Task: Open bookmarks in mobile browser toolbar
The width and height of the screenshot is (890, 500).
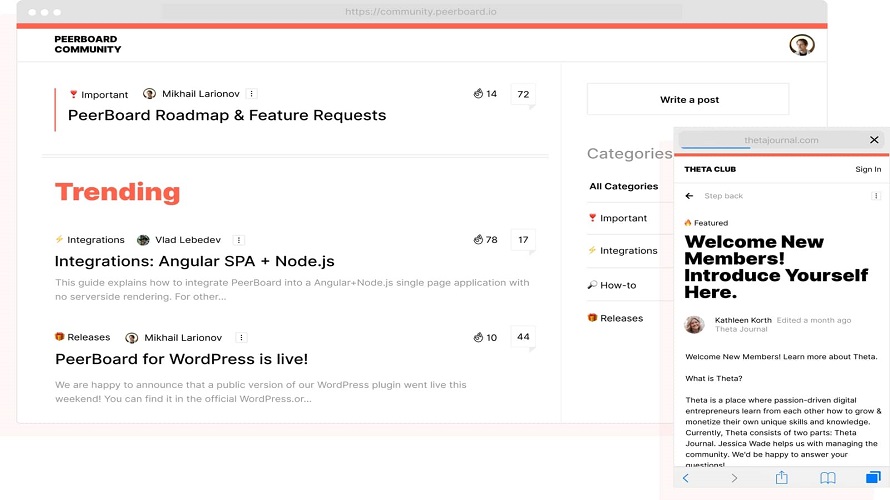Action: 828,478
